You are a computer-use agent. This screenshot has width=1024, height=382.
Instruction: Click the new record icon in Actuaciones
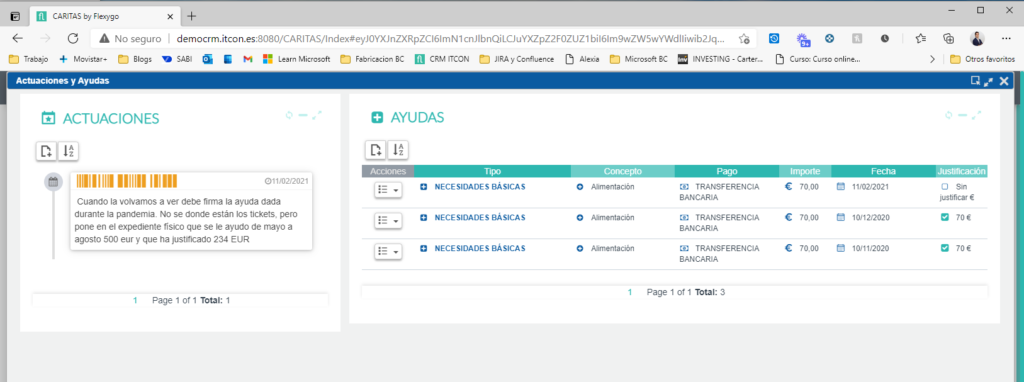tap(46, 151)
